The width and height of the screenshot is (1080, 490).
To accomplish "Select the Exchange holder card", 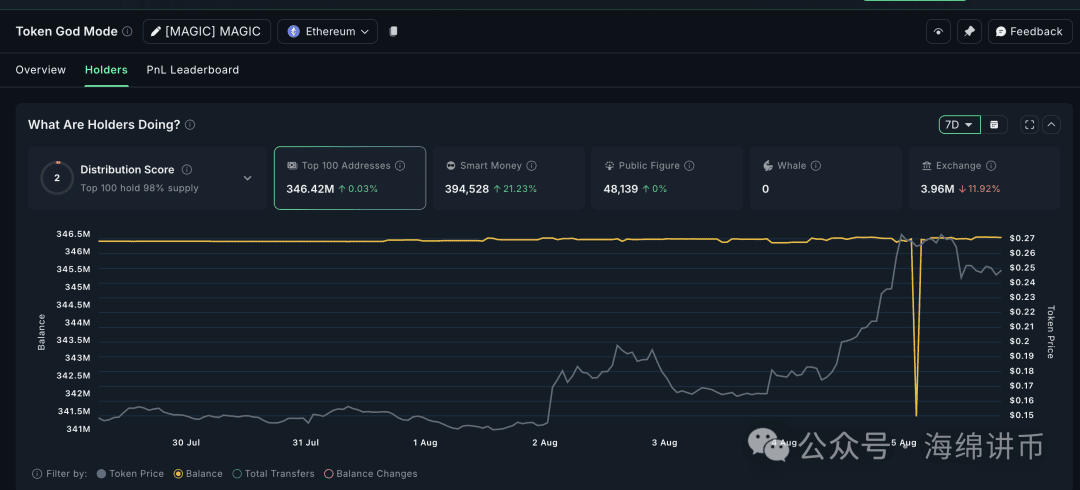I will tap(984, 178).
